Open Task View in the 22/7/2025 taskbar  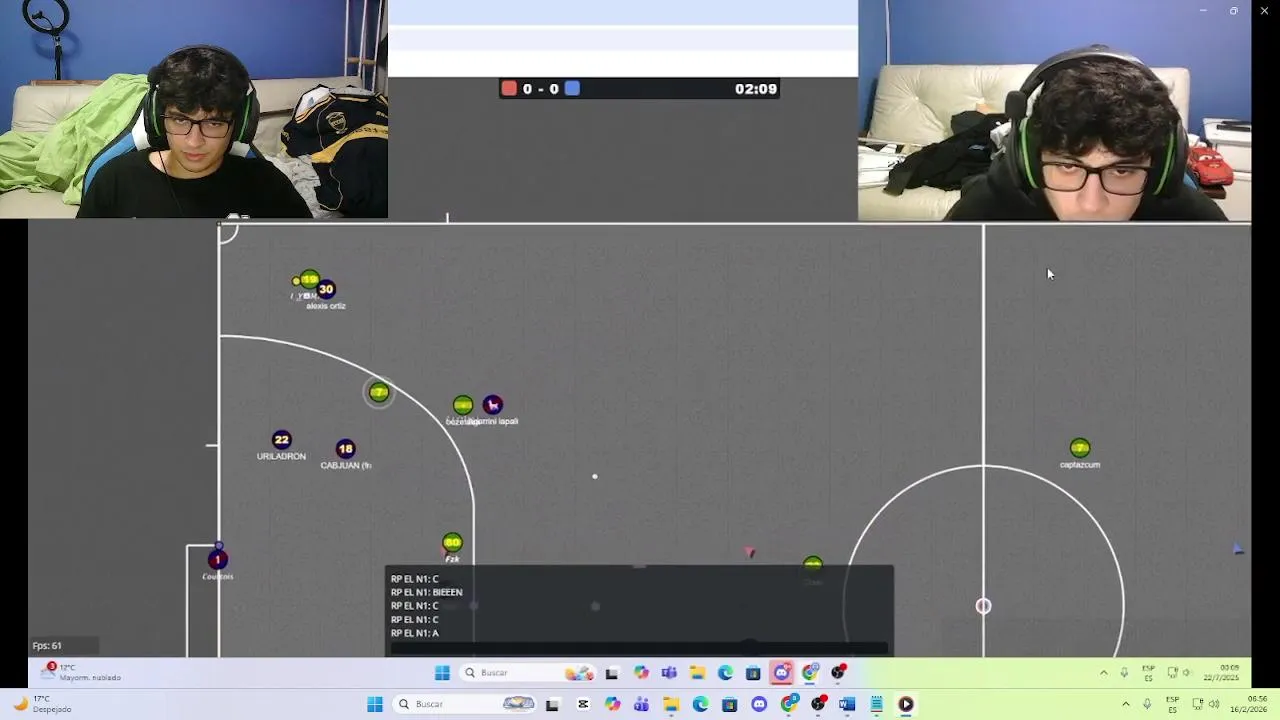pyautogui.click(x=611, y=674)
